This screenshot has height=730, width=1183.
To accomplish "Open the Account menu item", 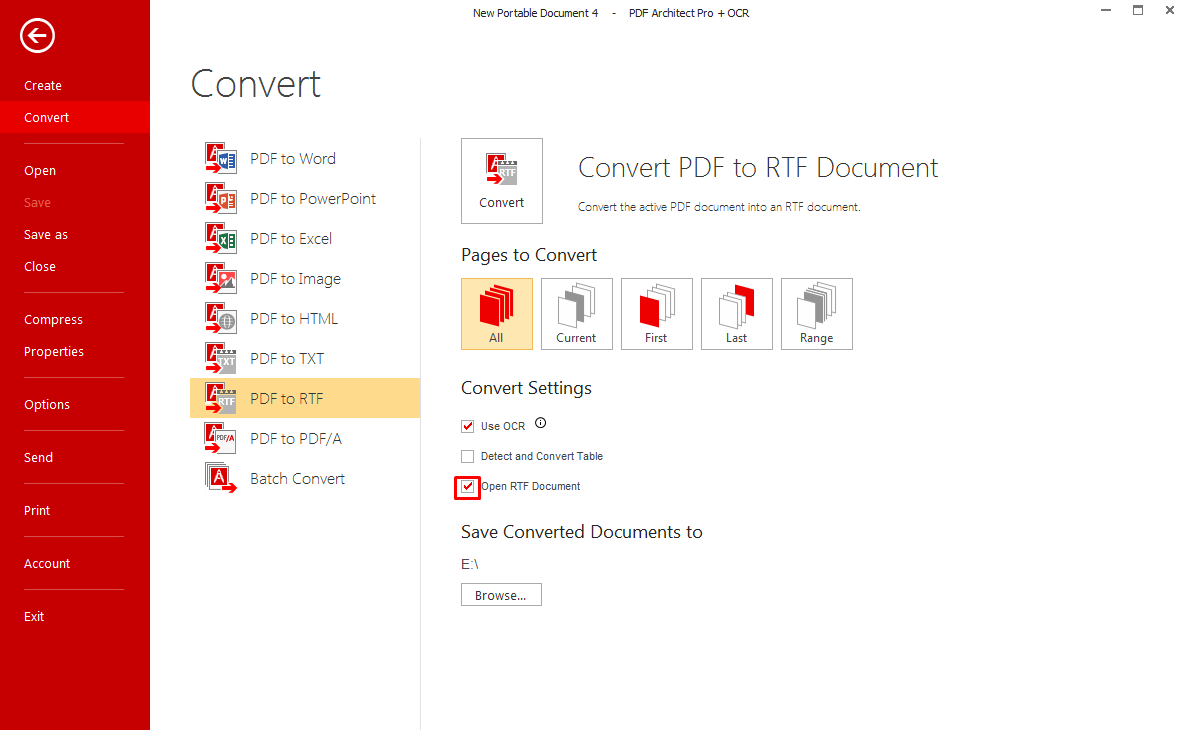I will [x=47, y=563].
